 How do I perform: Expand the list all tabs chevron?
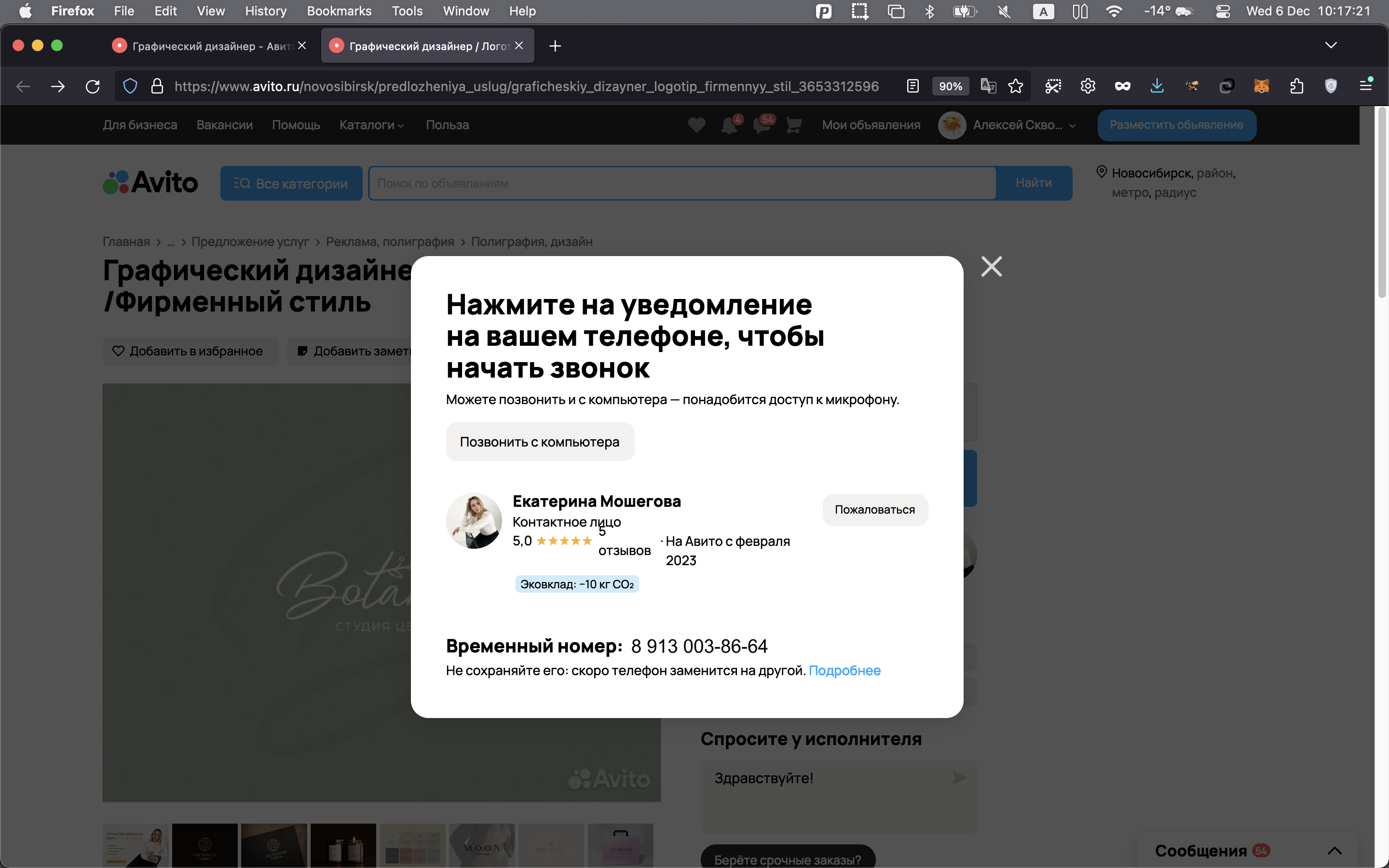tap(1331, 45)
